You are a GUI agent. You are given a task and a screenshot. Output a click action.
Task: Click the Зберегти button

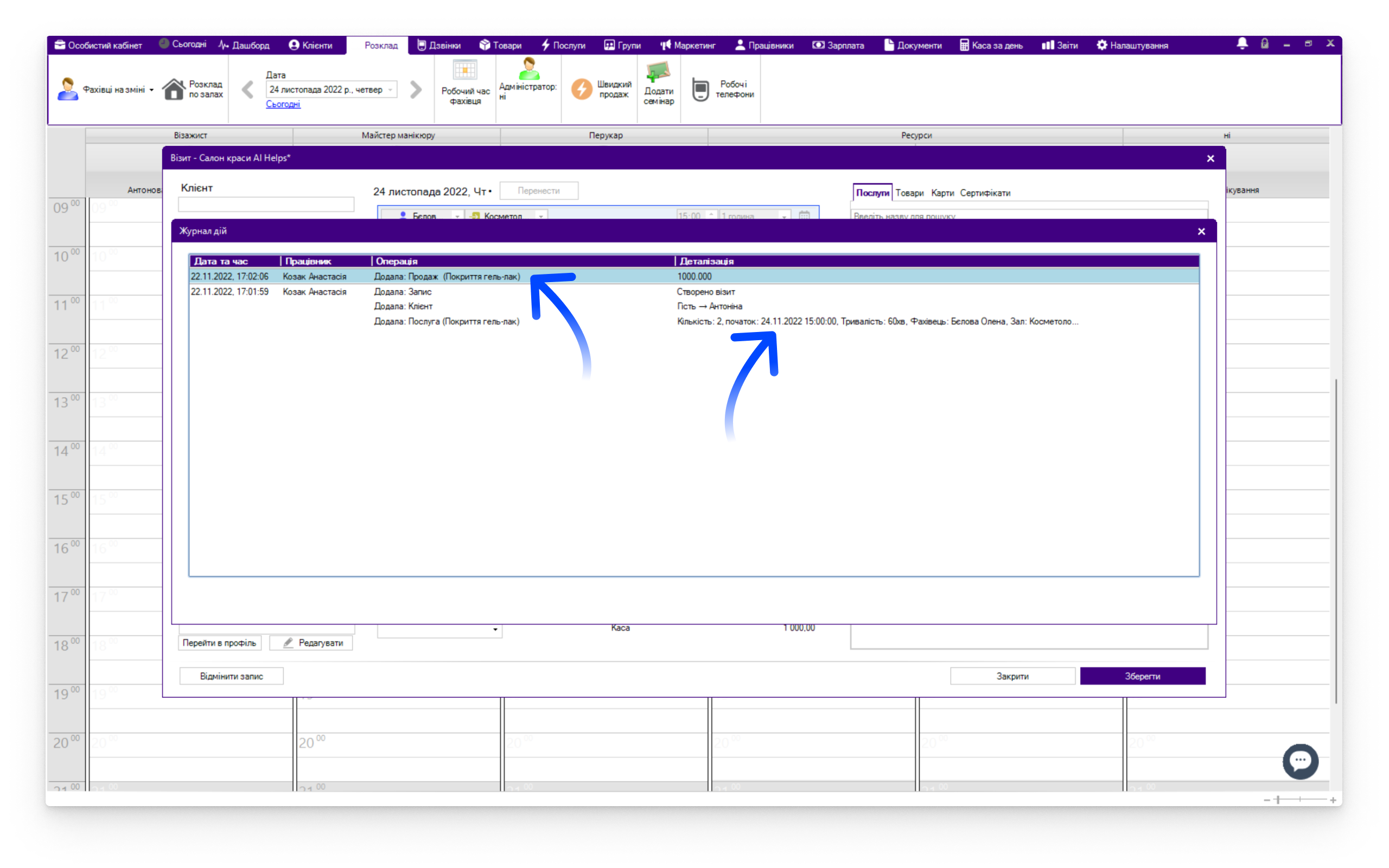(1142, 676)
